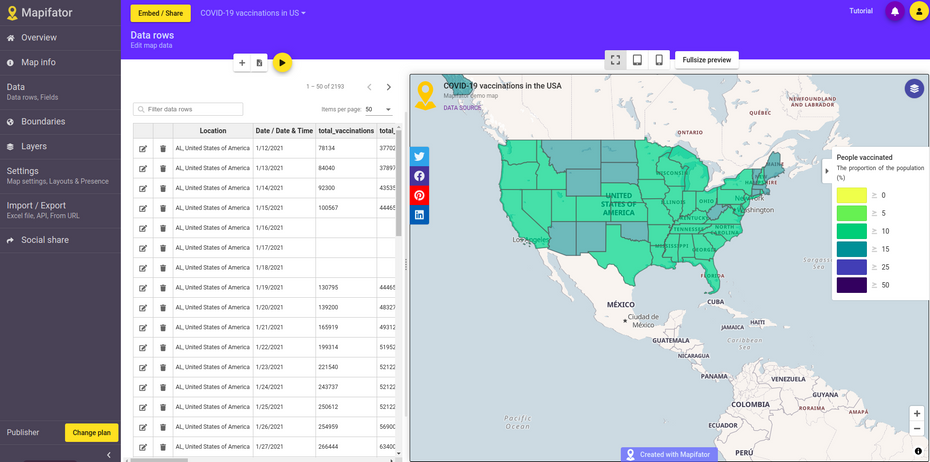The image size is (930, 462).
Task: Delete the 1/21/2021 row
Action: coord(163,327)
